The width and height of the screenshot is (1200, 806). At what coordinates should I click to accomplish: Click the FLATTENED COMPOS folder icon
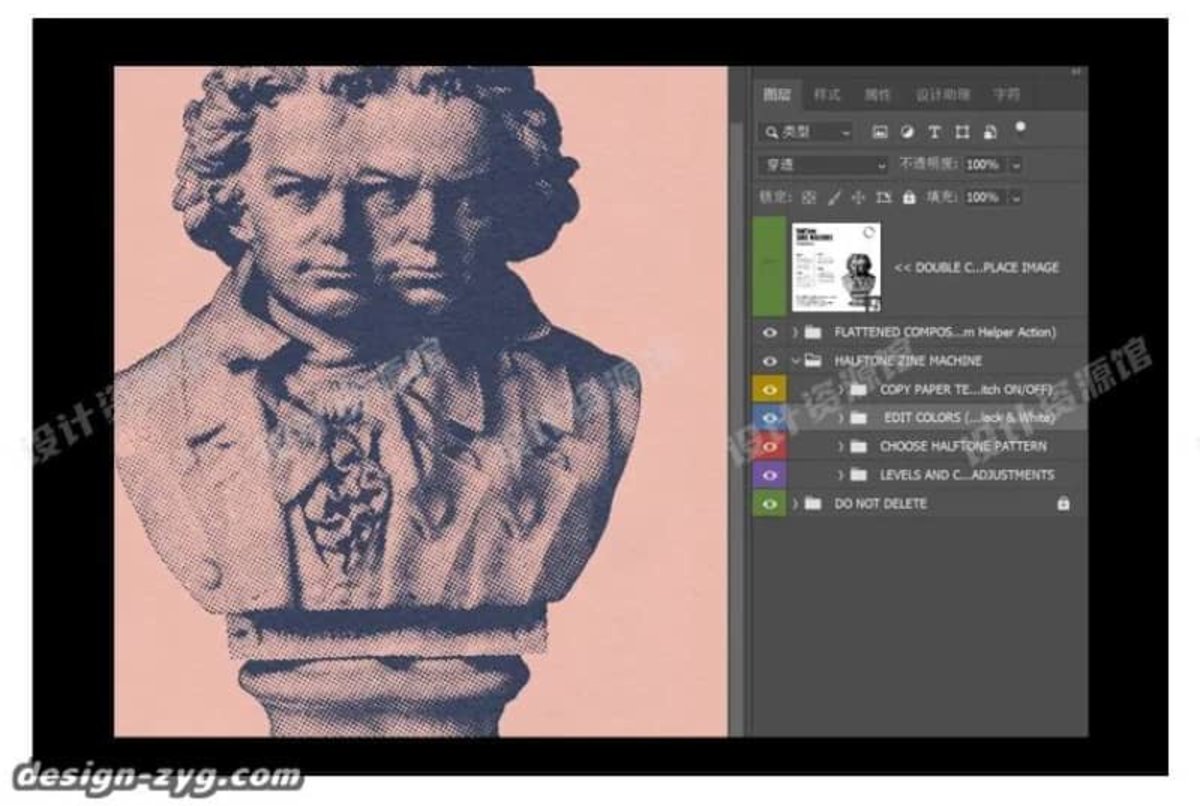(x=813, y=332)
